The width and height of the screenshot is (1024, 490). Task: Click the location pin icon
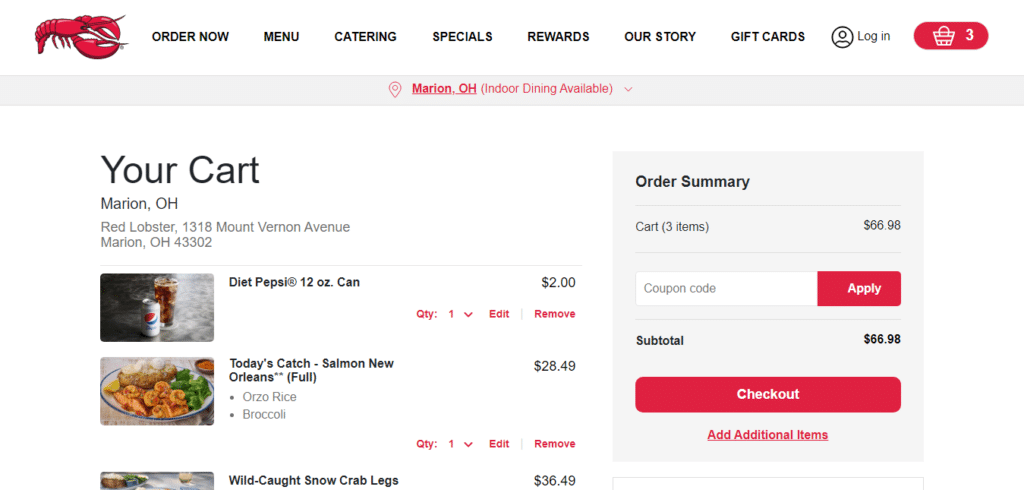tap(394, 90)
